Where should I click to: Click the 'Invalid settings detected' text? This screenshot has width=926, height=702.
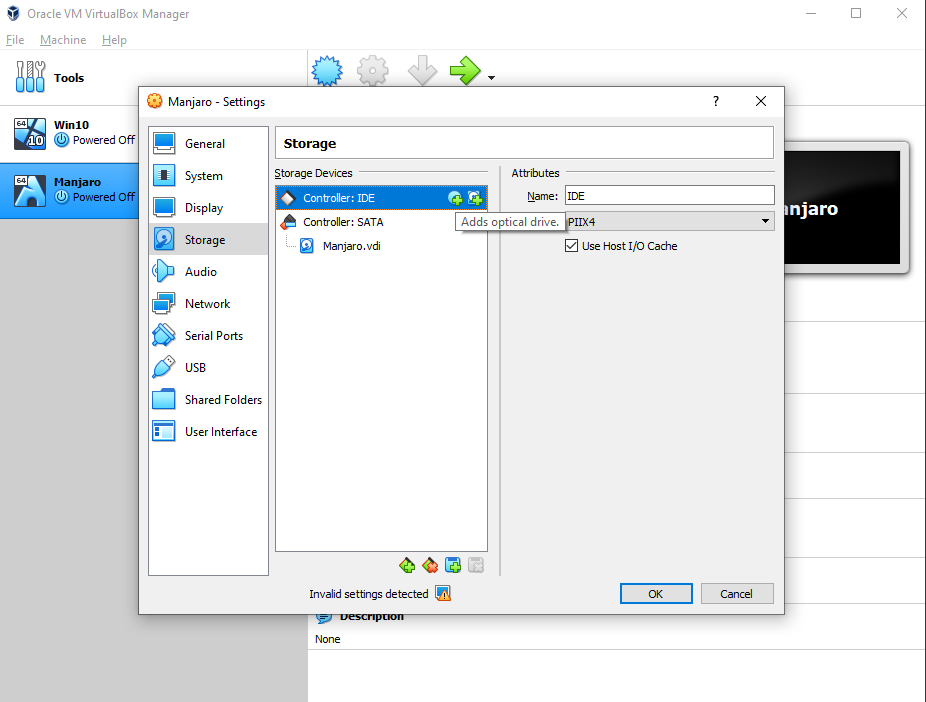click(369, 594)
